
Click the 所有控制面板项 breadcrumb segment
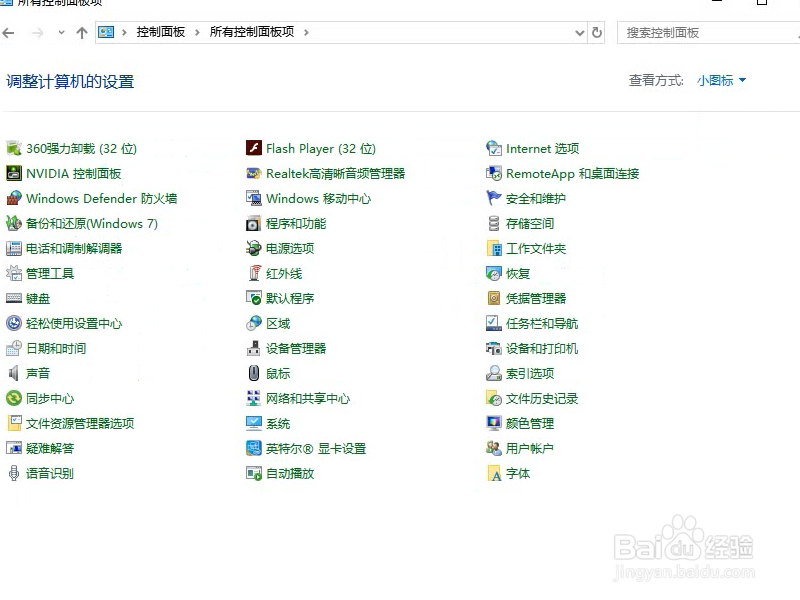click(x=252, y=32)
